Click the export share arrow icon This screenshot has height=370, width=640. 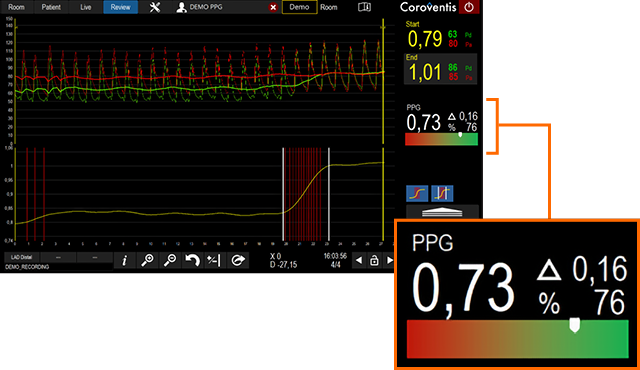click(x=238, y=260)
